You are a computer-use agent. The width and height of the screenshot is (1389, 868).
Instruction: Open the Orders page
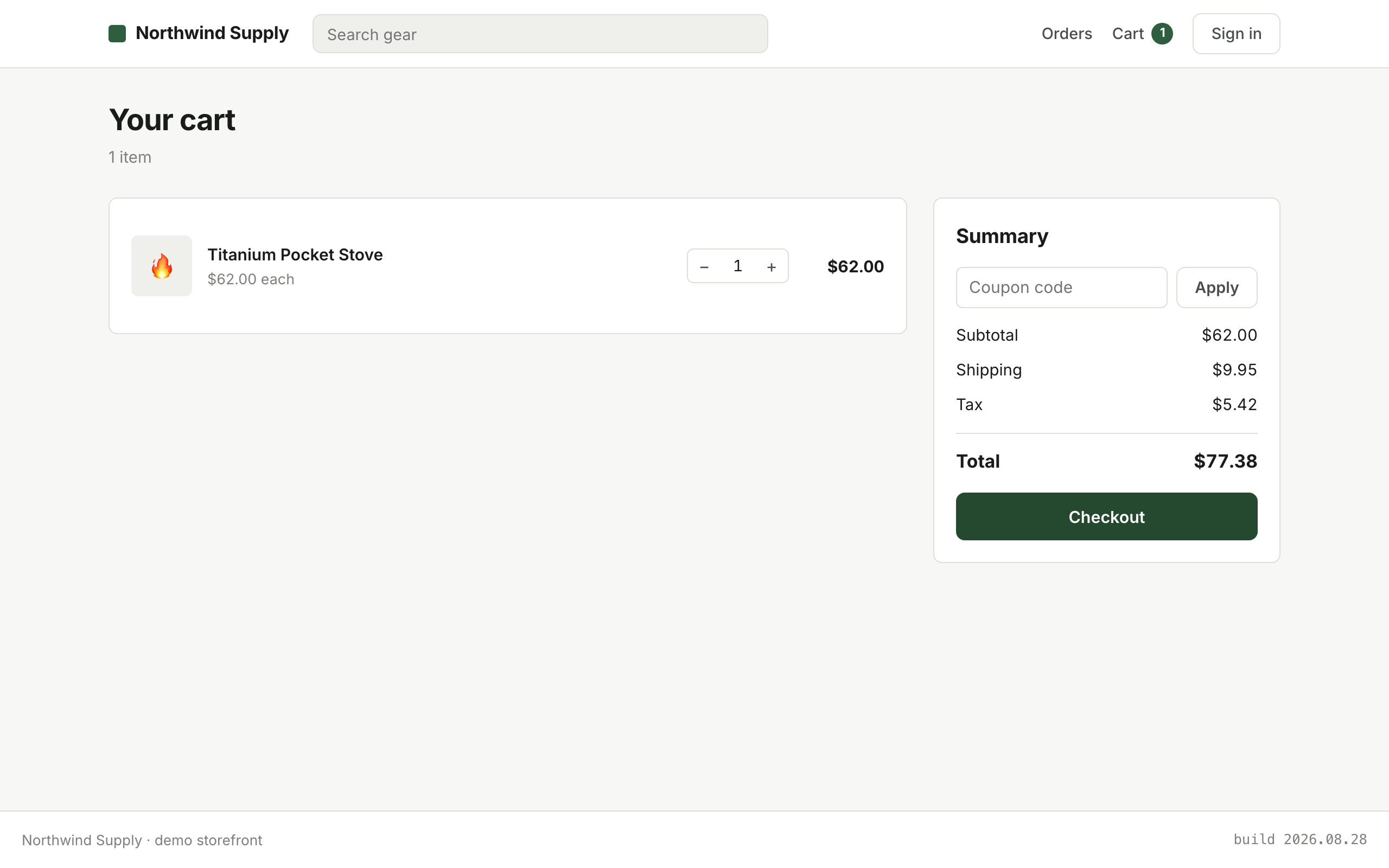coord(1066,34)
